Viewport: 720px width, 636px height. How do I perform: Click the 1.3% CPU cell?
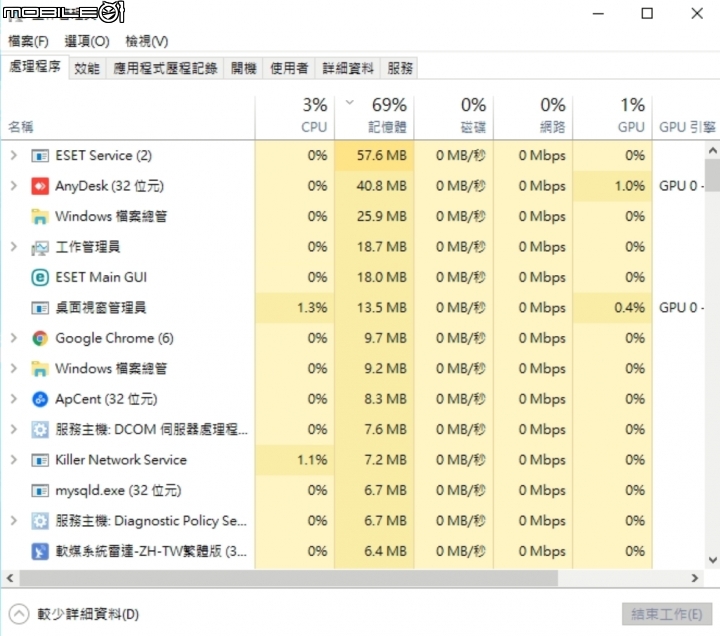(x=295, y=308)
